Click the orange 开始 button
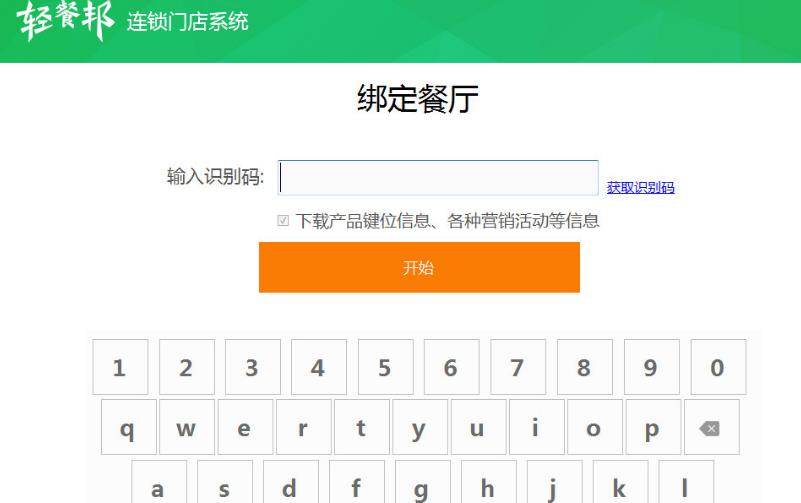Image resolution: width=801 pixels, height=503 pixels. click(x=419, y=267)
